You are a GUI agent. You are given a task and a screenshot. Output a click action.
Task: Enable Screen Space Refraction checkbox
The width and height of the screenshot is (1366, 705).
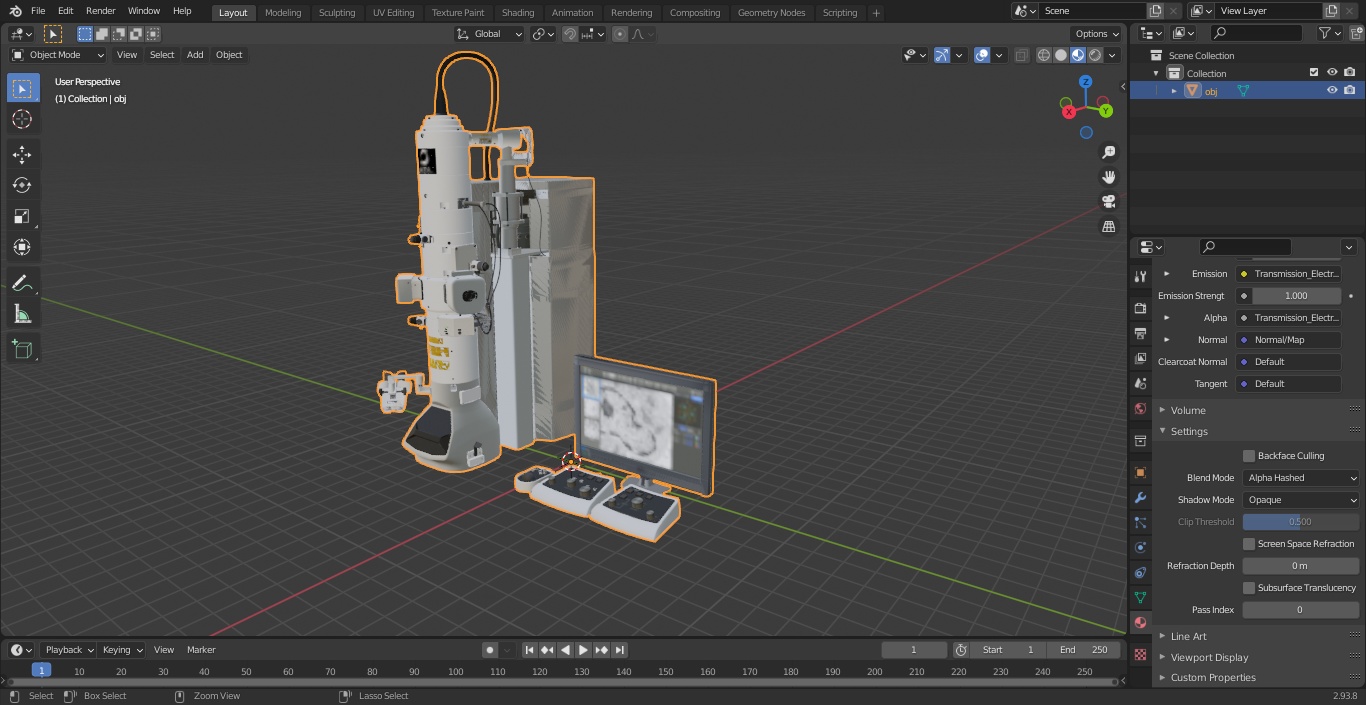coord(1249,544)
